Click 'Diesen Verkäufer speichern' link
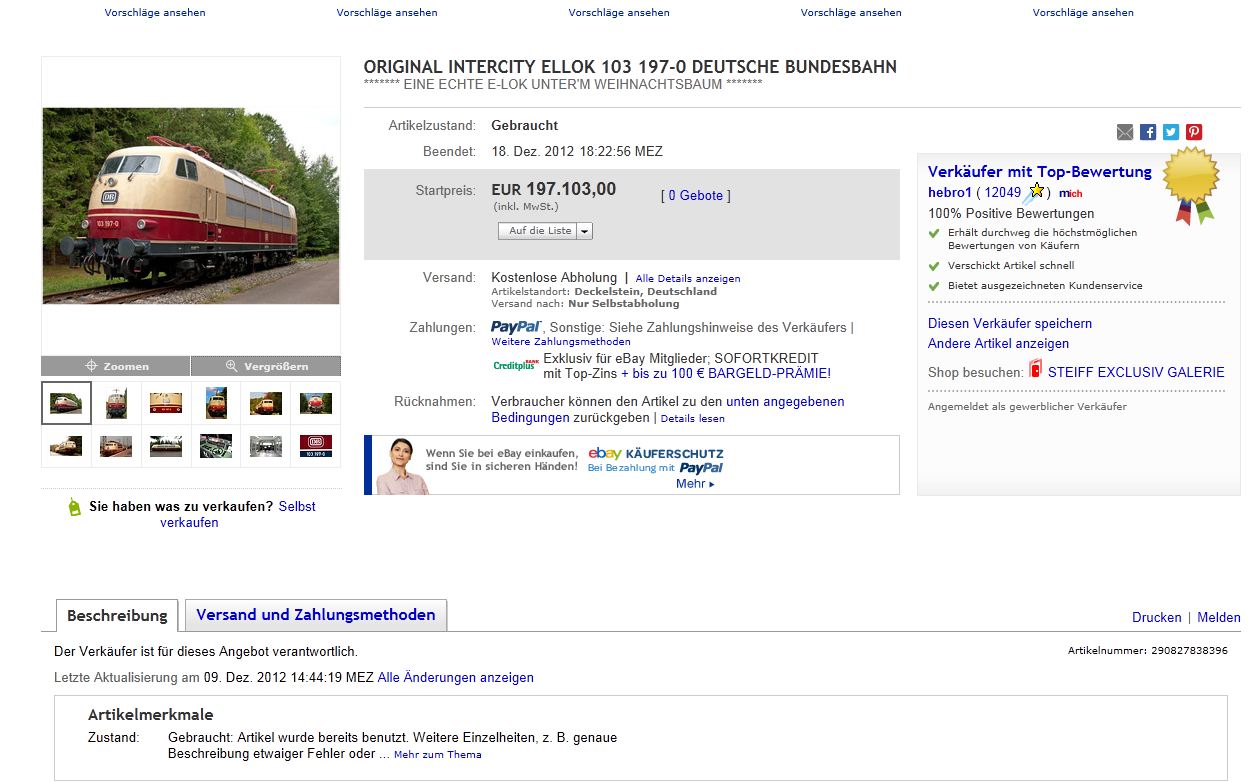The image size is (1257, 782). pos(1010,324)
